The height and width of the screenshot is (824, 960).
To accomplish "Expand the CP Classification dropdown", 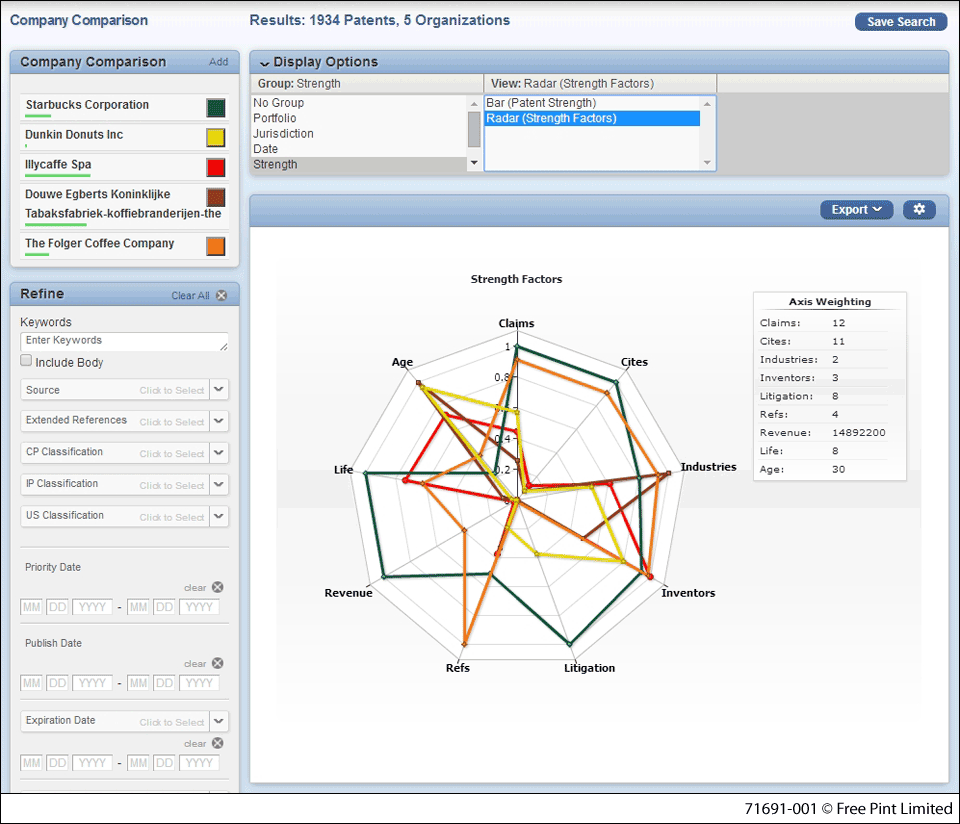I will (x=219, y=454).
